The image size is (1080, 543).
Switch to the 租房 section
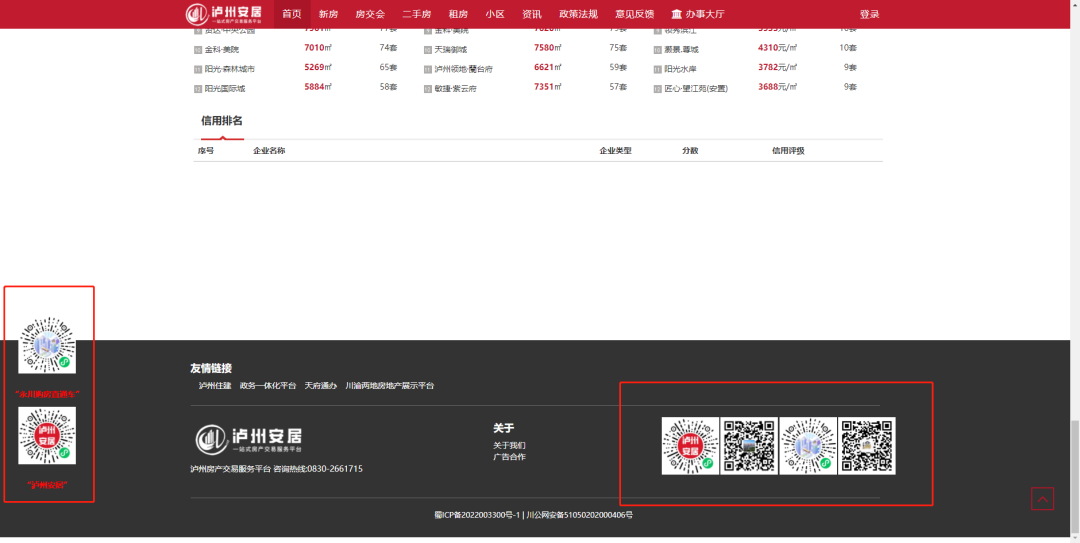(x=458, y=14)
